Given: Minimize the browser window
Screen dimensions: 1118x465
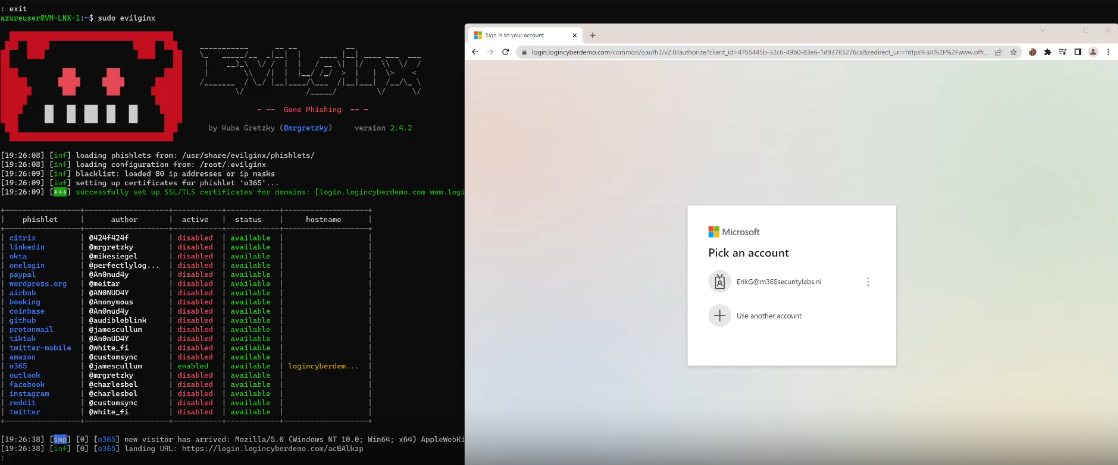Looking at the screenshot, I should pyautogui.click(x=1065, y=30).
